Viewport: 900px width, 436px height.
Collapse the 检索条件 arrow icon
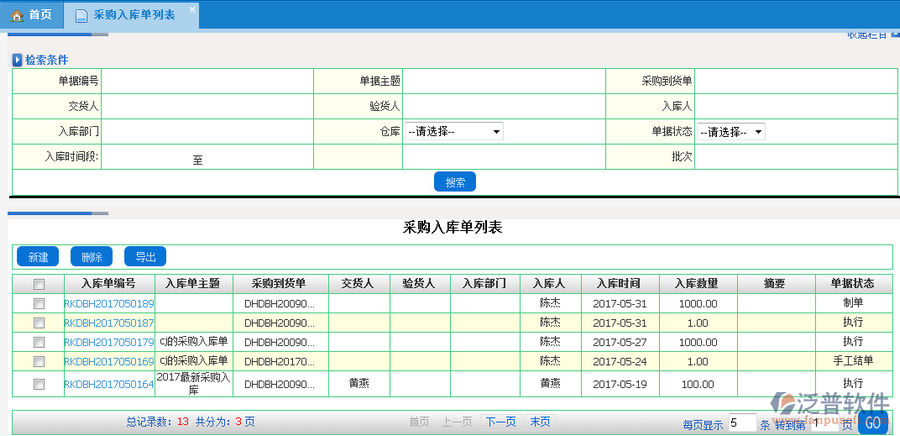(17, 60)
